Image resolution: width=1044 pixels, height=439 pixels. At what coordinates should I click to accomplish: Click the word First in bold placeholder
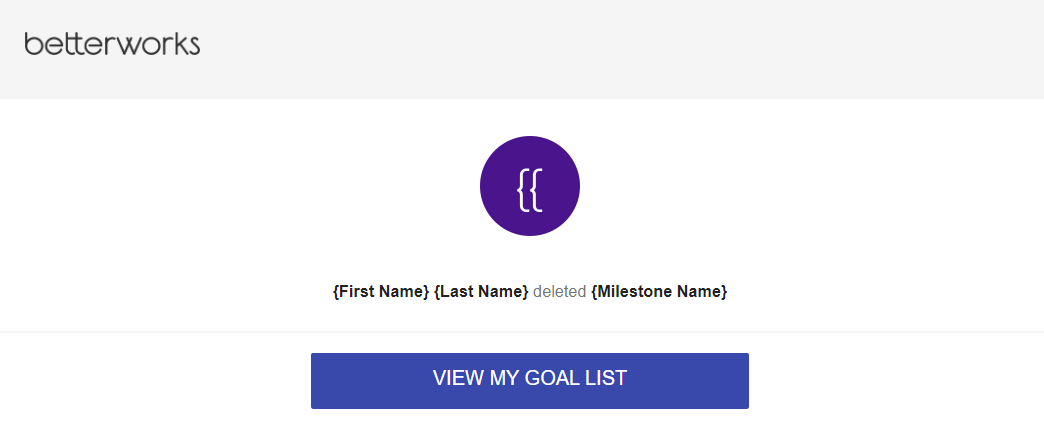[x=355, y=292]
